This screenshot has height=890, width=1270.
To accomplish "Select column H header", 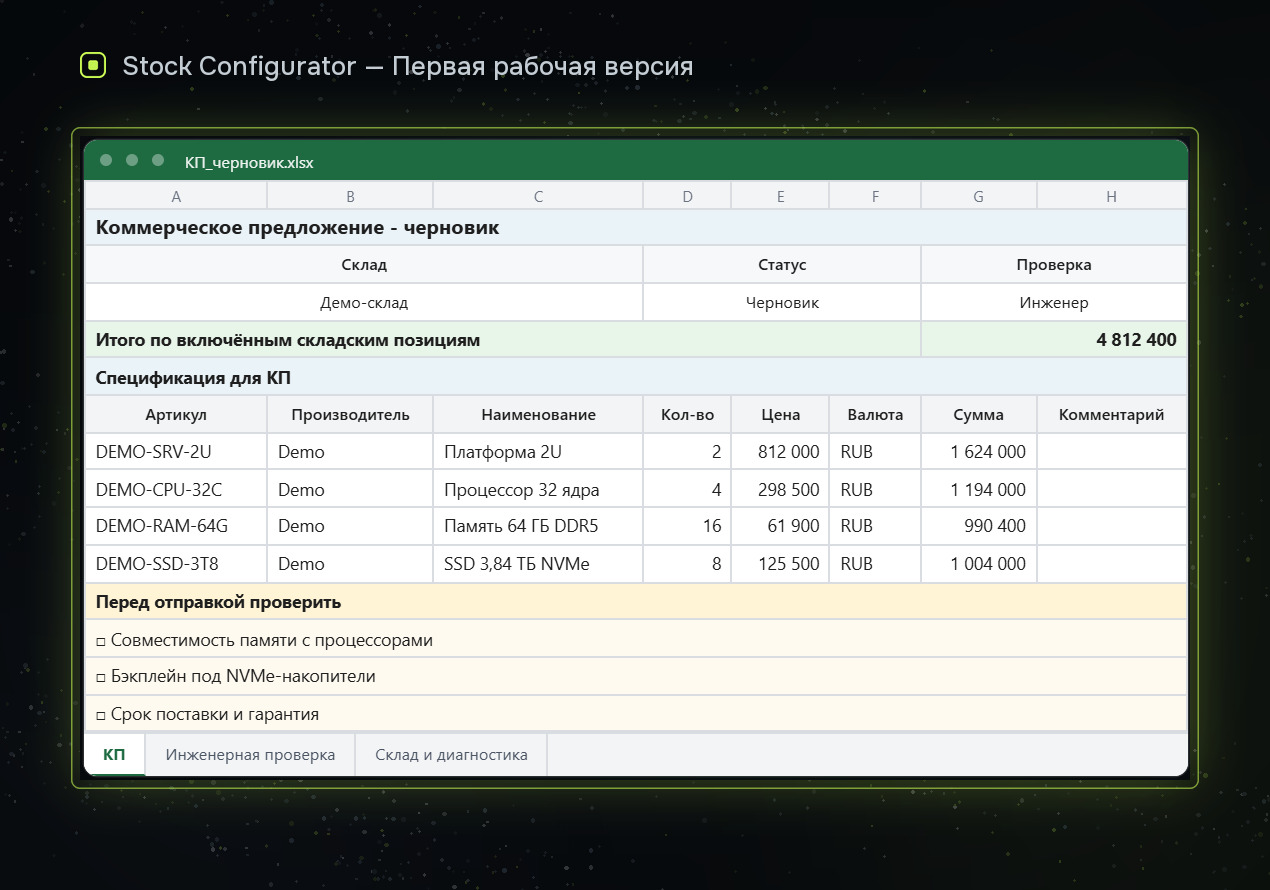I will point(1112,196).
